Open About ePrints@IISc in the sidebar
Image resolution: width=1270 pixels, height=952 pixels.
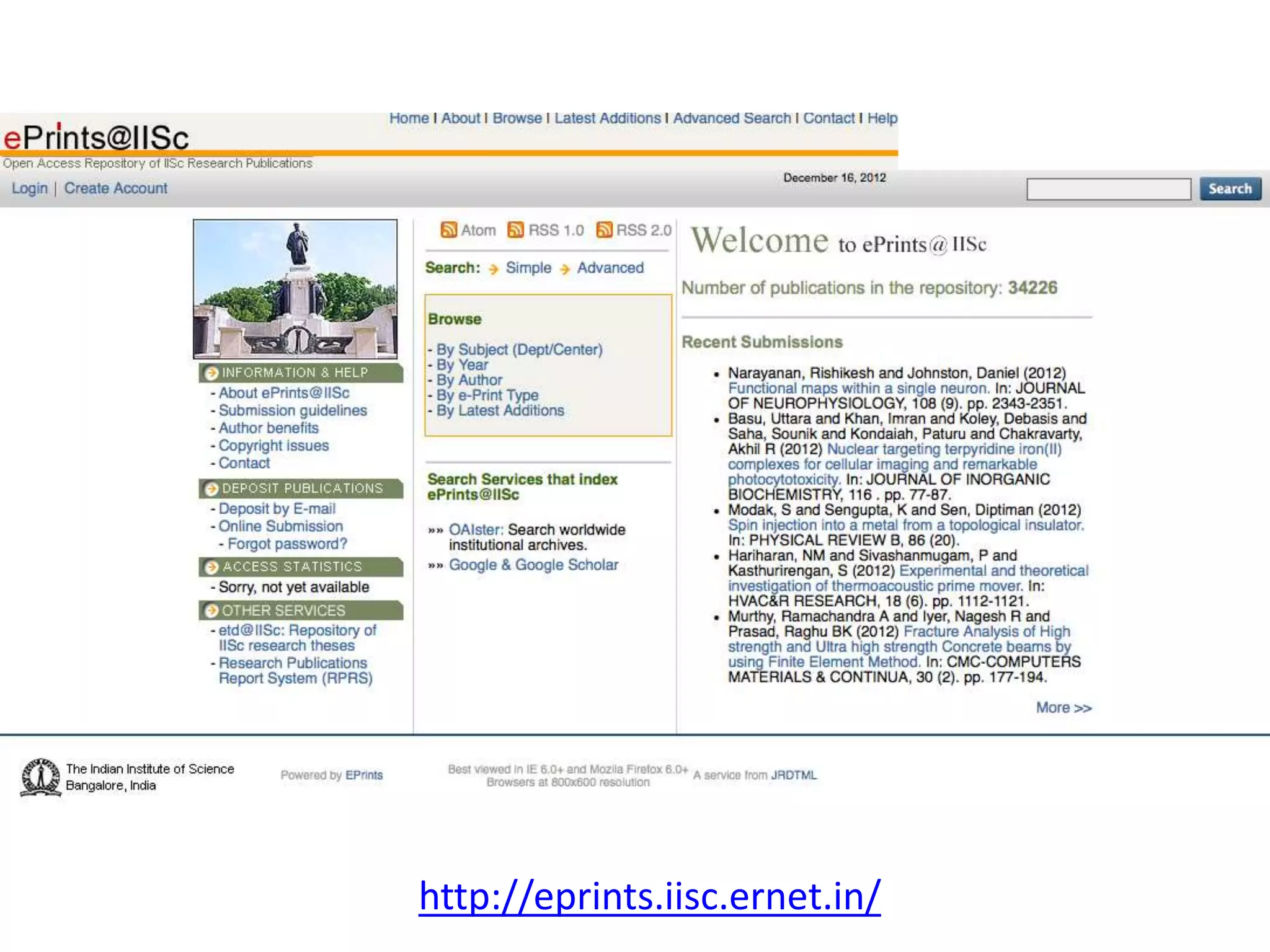point(284,393)
